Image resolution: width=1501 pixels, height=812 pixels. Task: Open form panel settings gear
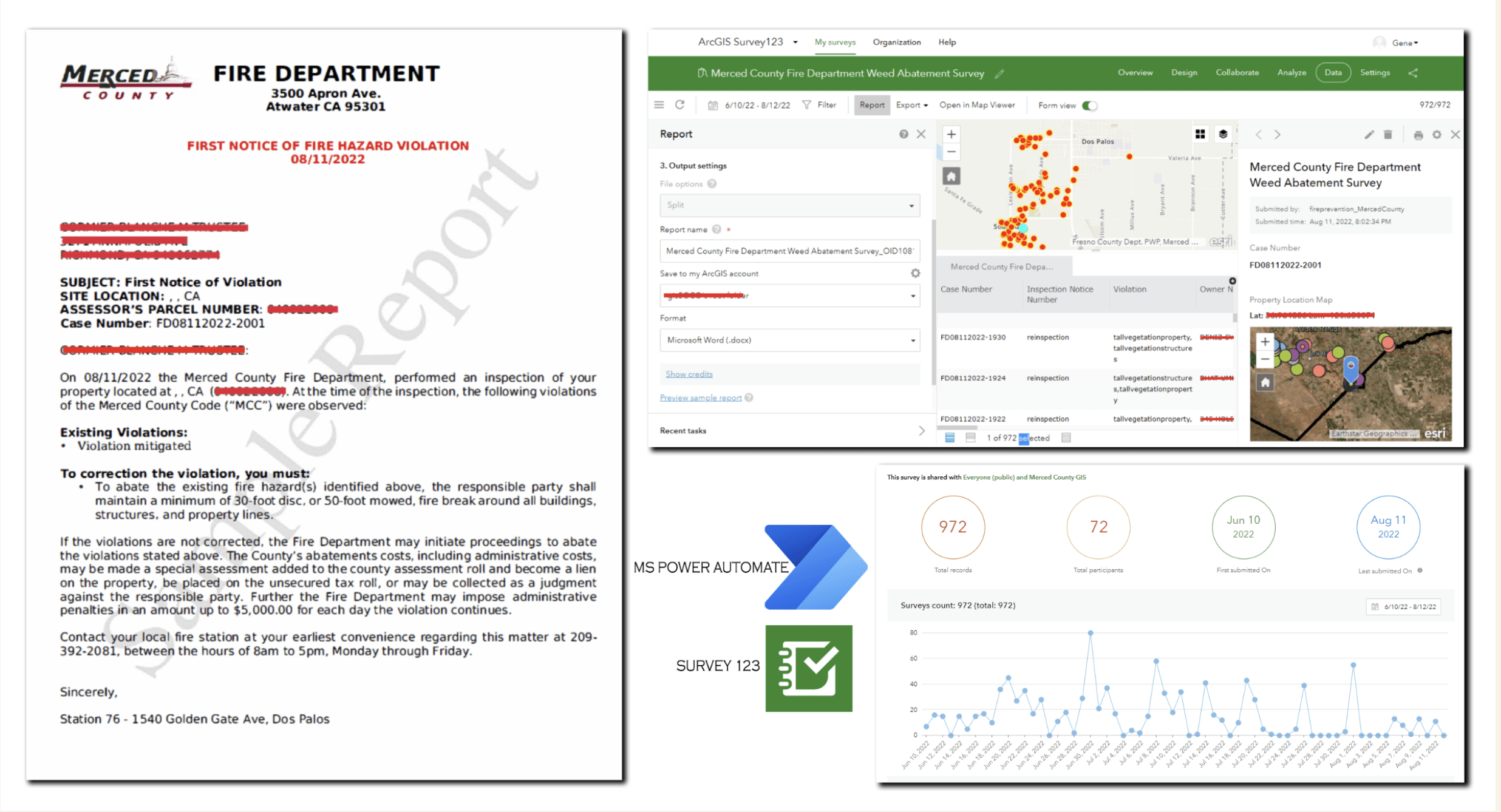pos(1437,135)
